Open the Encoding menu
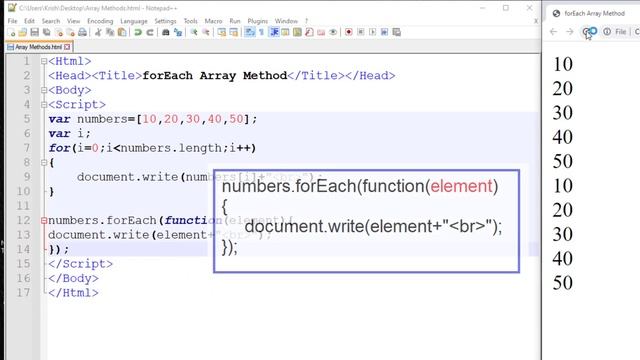Viewport: 640px width, 360px height. 100,21
